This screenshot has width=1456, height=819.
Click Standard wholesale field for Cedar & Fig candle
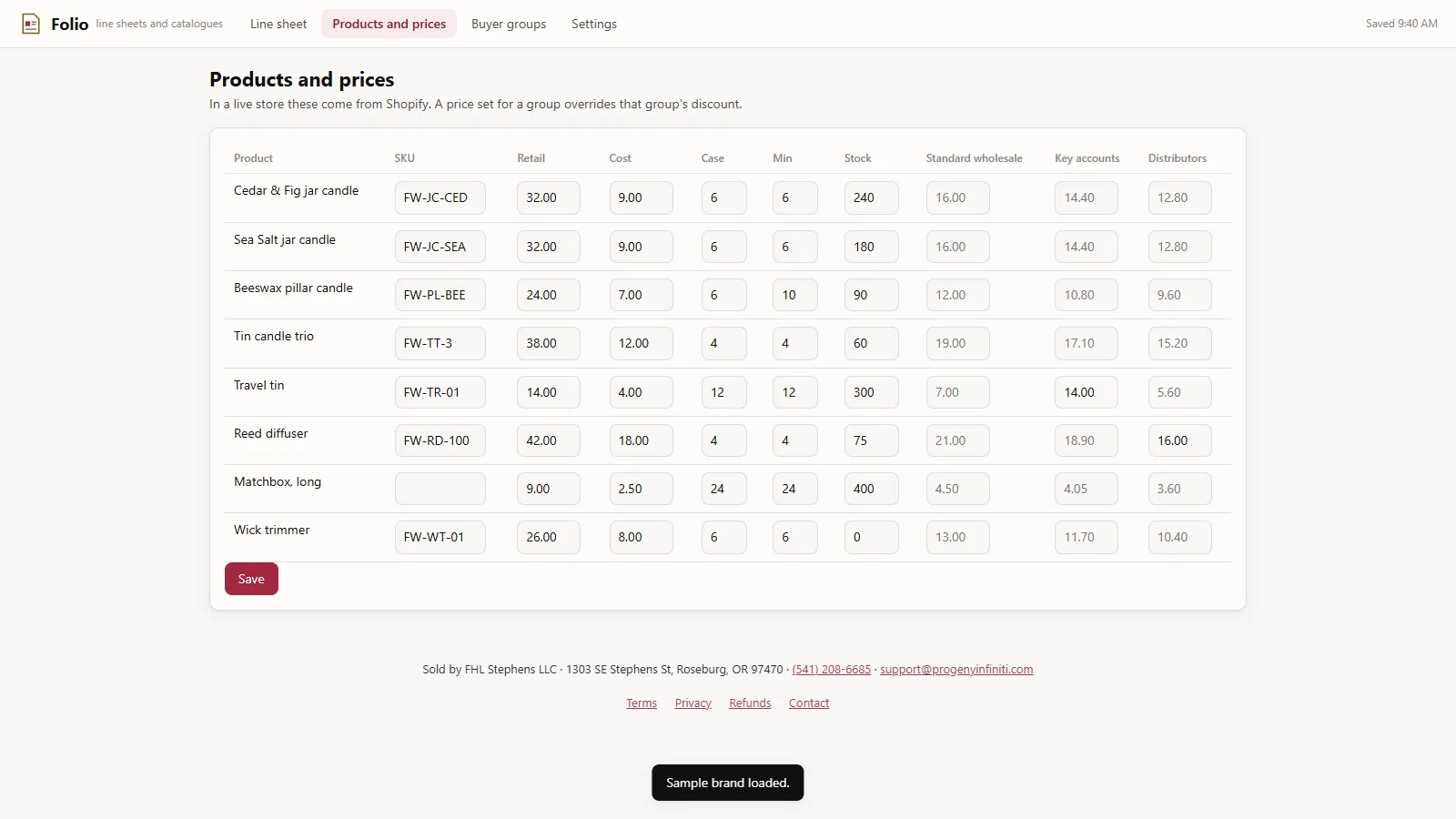[x=957, y=197]
